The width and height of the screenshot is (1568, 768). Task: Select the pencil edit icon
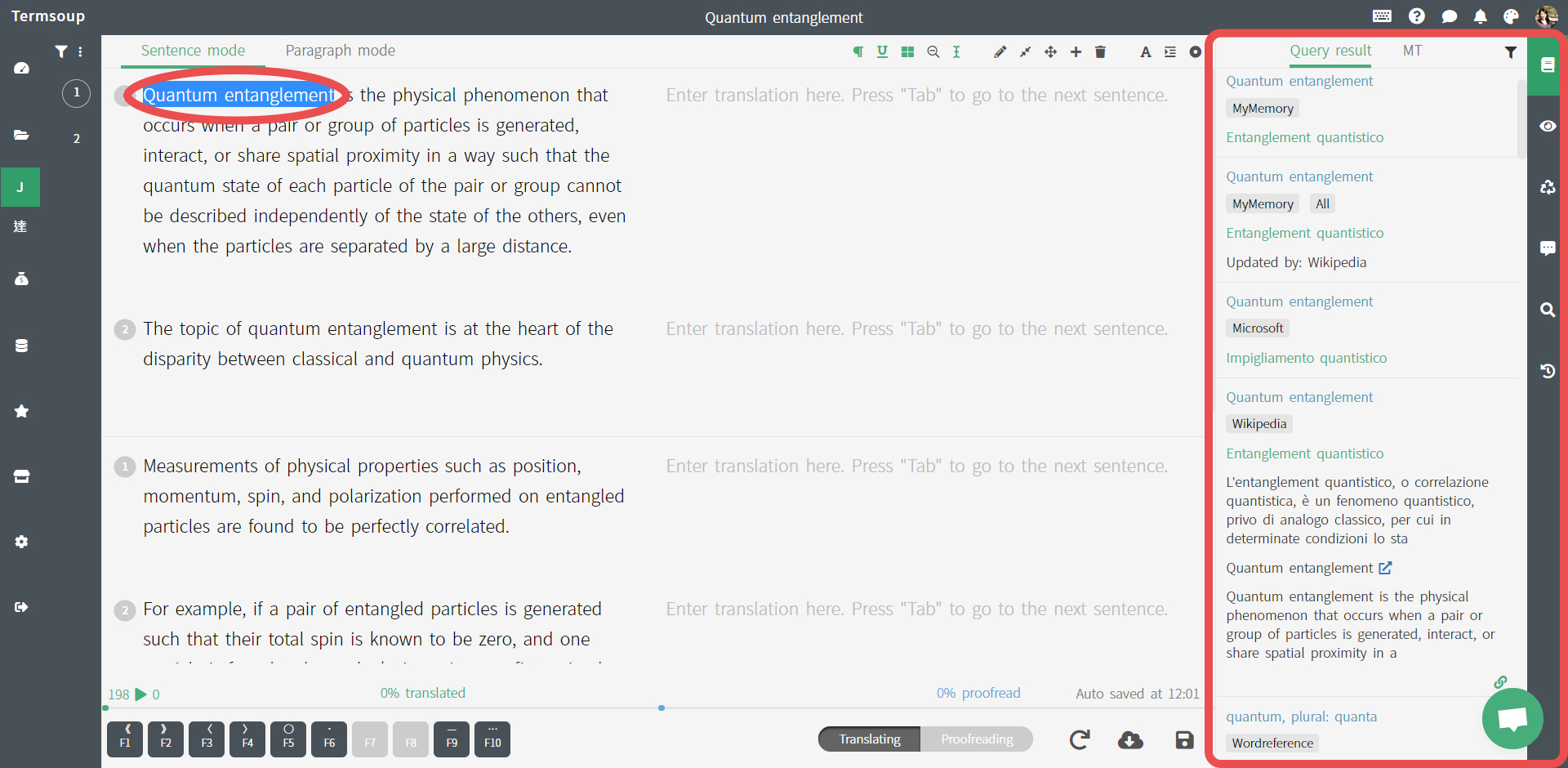tap(1000, 51)
